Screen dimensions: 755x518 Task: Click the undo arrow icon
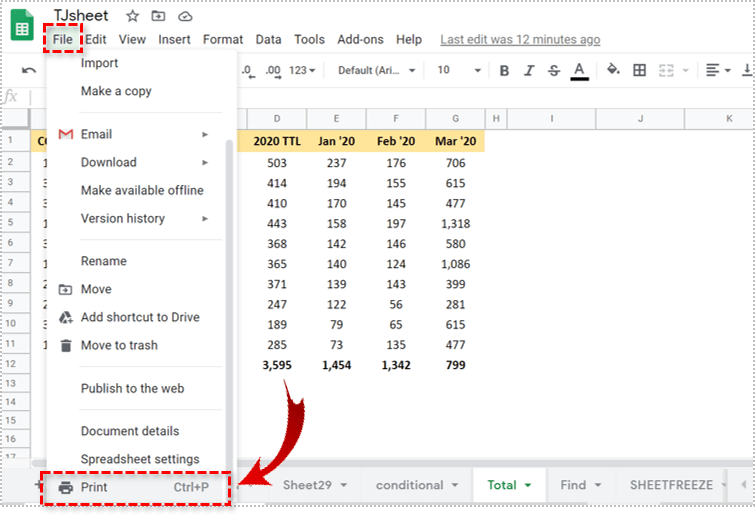pos(29,71)
